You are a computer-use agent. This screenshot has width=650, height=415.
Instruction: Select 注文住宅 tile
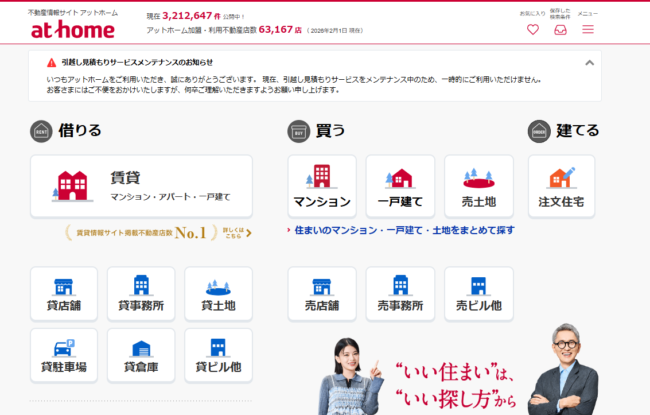click(561, 186)
